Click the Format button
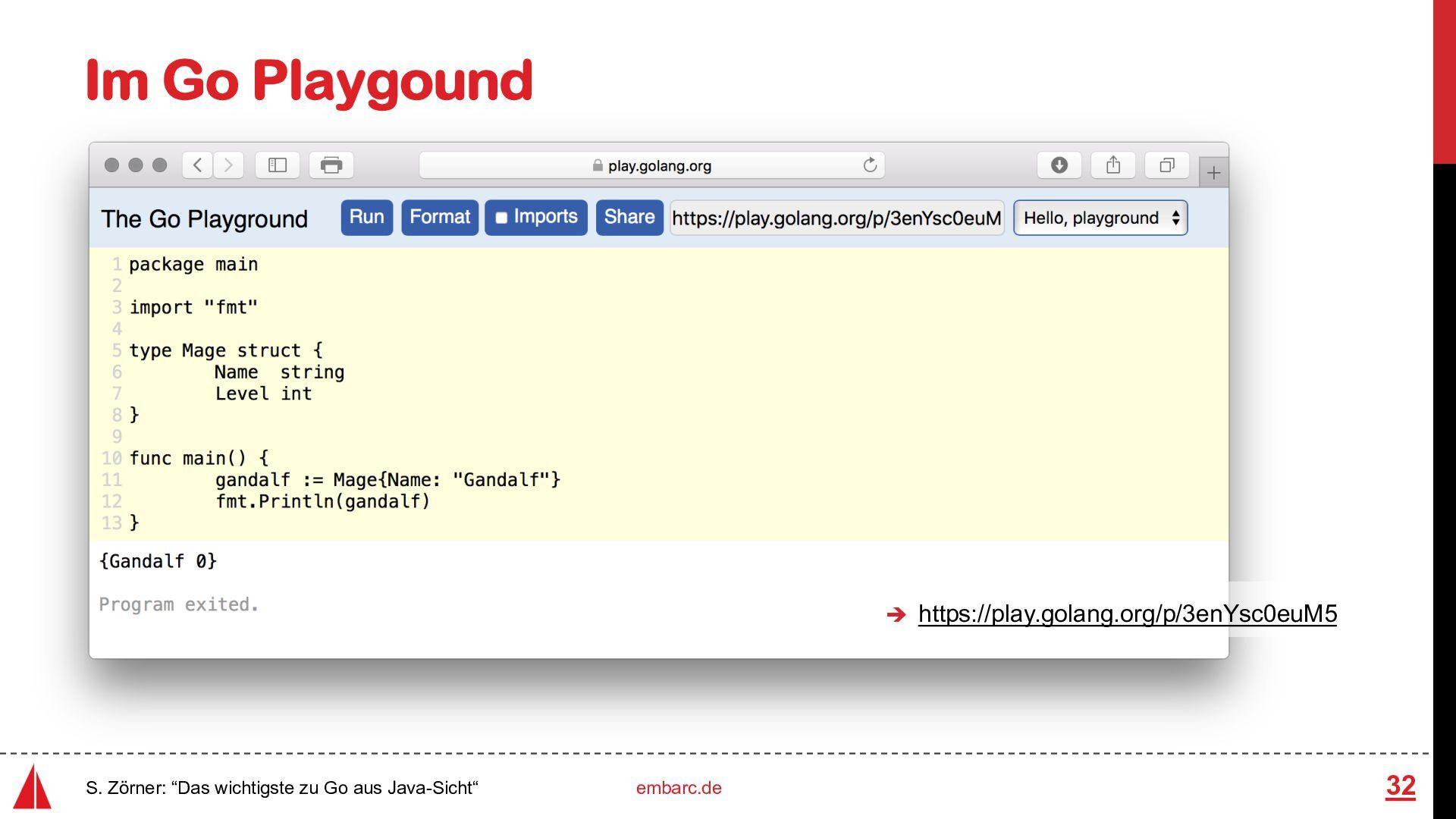 point(440,218)
